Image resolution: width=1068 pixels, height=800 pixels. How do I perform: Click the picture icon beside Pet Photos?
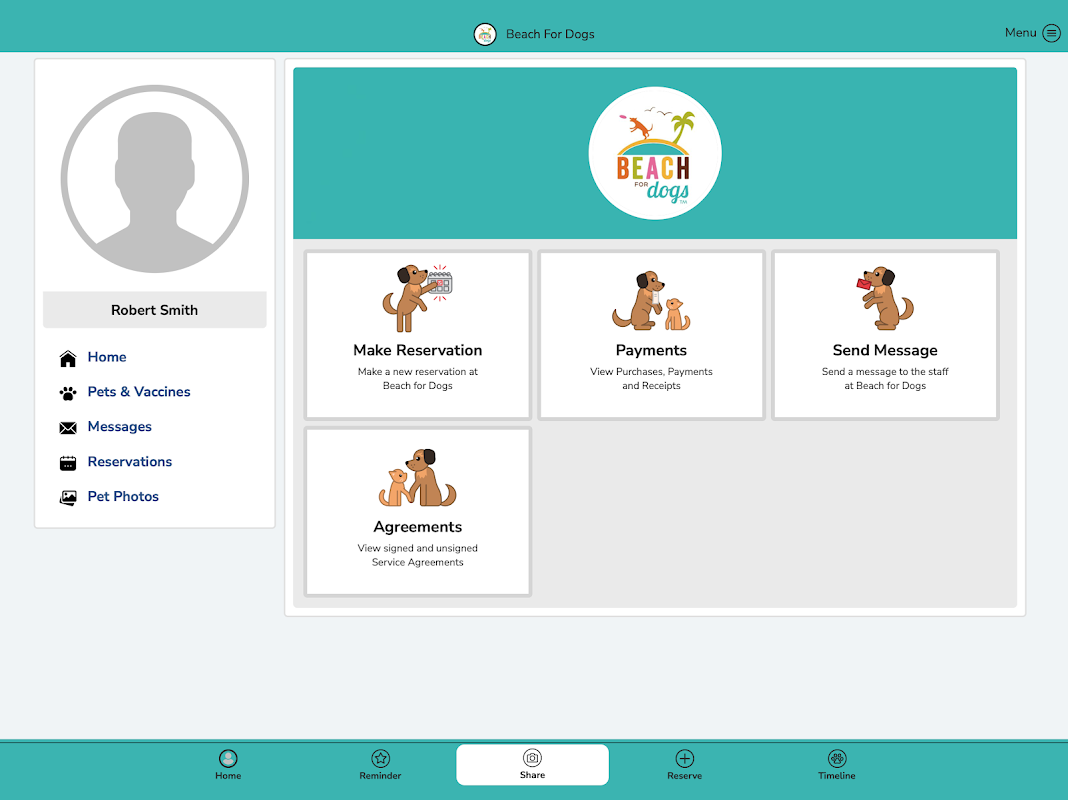click(68, 498)
